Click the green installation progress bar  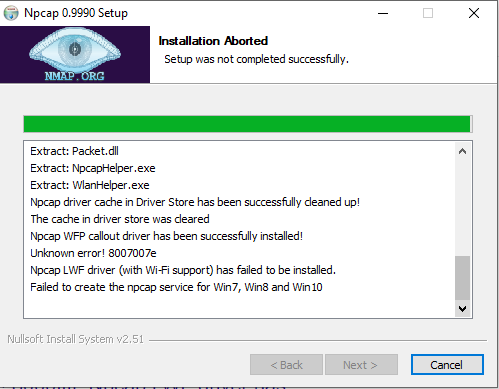[x=248, y=124]
